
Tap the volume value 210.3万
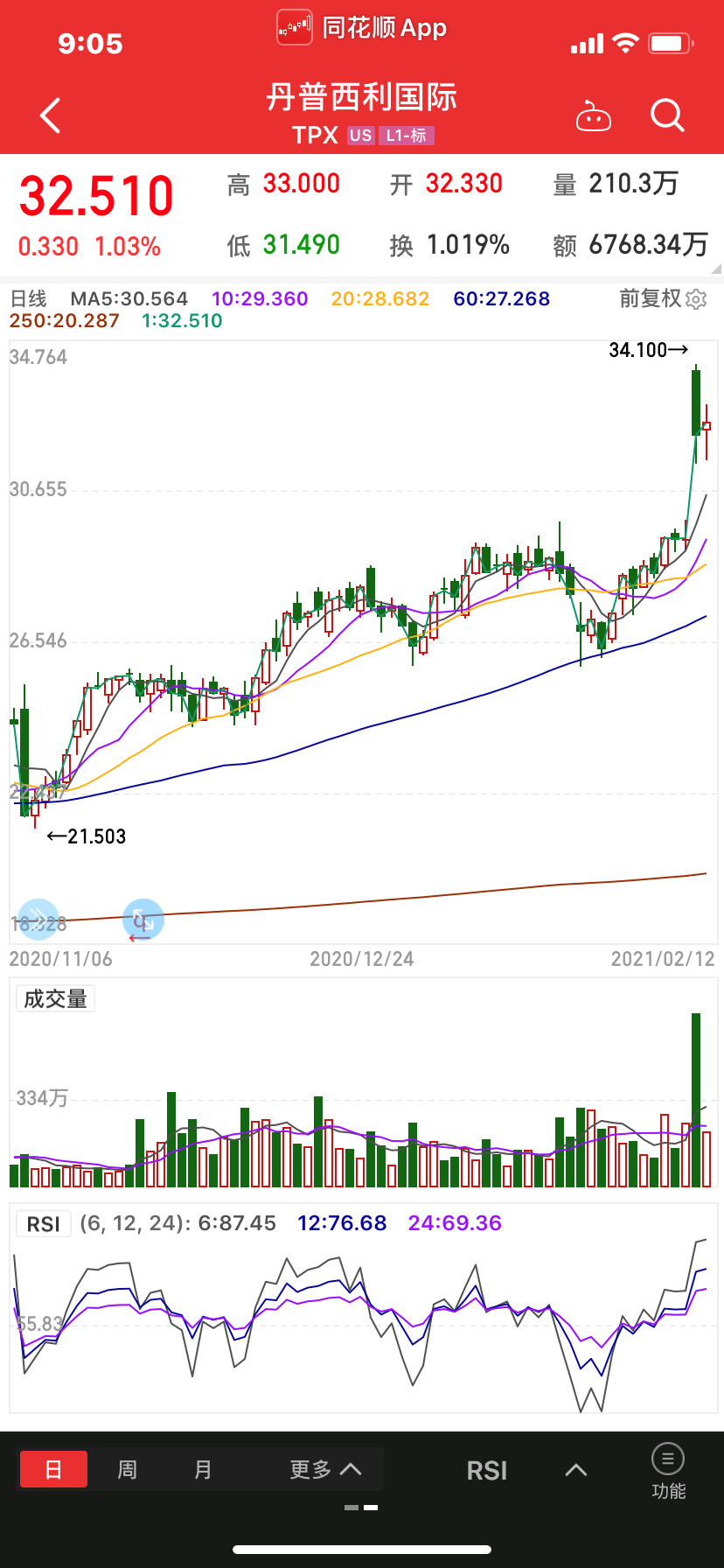coord(634,184)
